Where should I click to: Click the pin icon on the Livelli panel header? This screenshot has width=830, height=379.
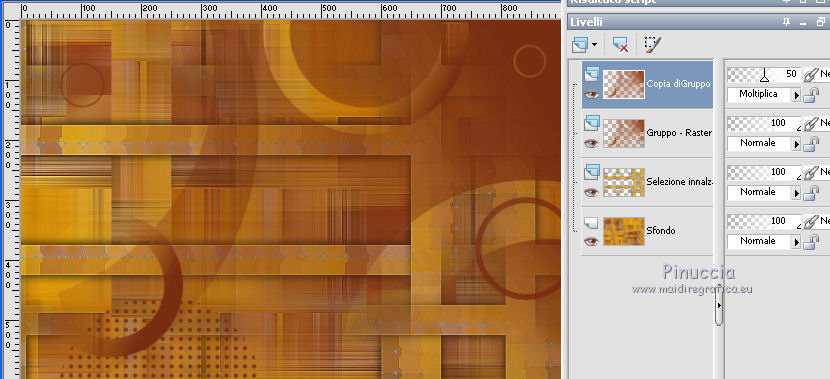(787, 22)
